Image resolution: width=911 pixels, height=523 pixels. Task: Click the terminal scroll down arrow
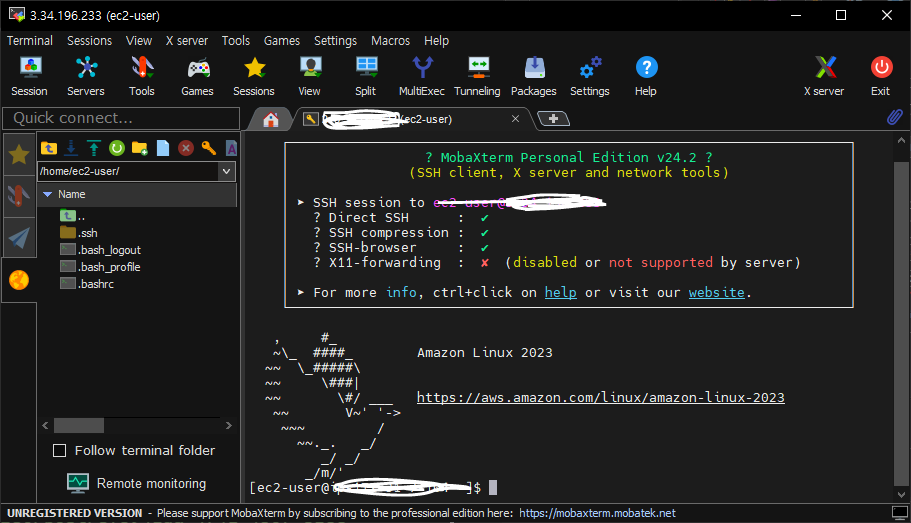point(901,495)
